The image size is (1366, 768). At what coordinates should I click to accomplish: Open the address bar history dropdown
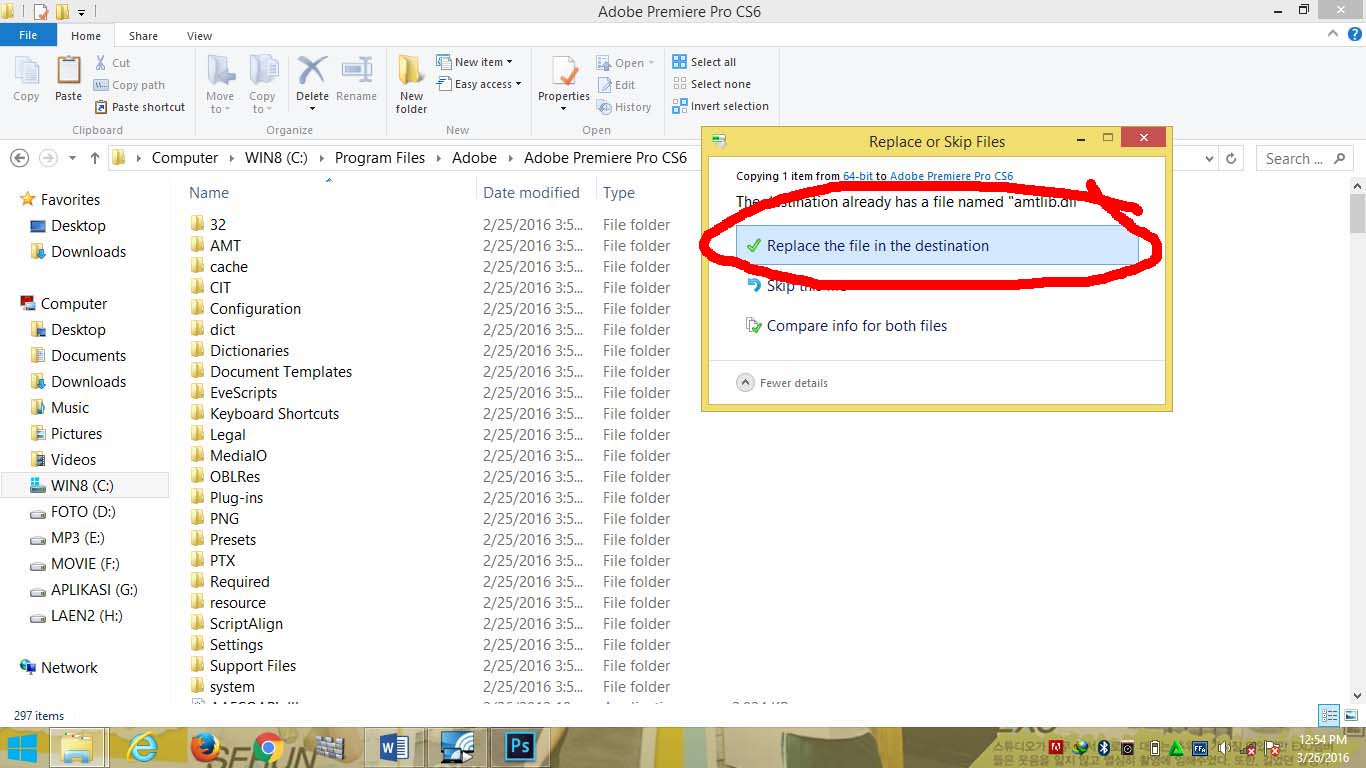click(x=1208, y=158)
